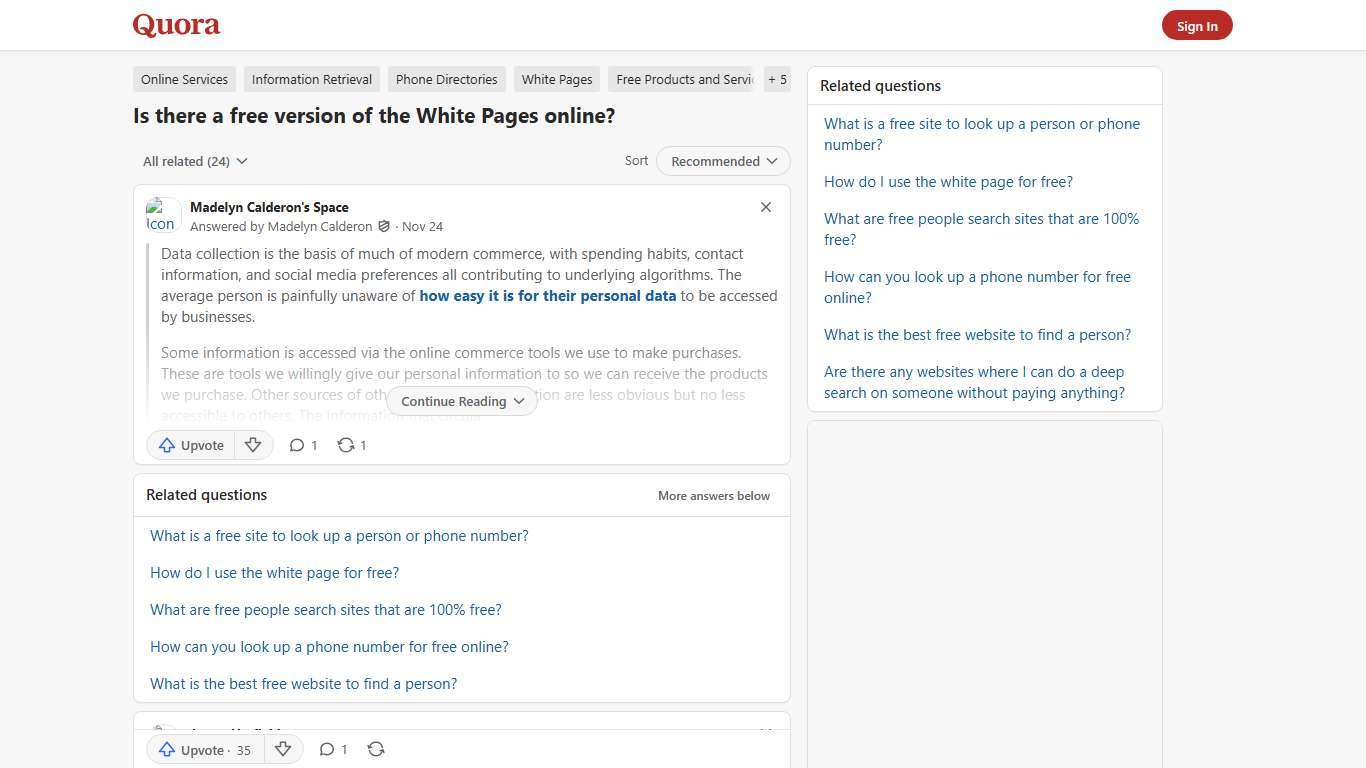Open the Quora home logo
This screenshot has width=1366, height=768.
click(175, 25)
